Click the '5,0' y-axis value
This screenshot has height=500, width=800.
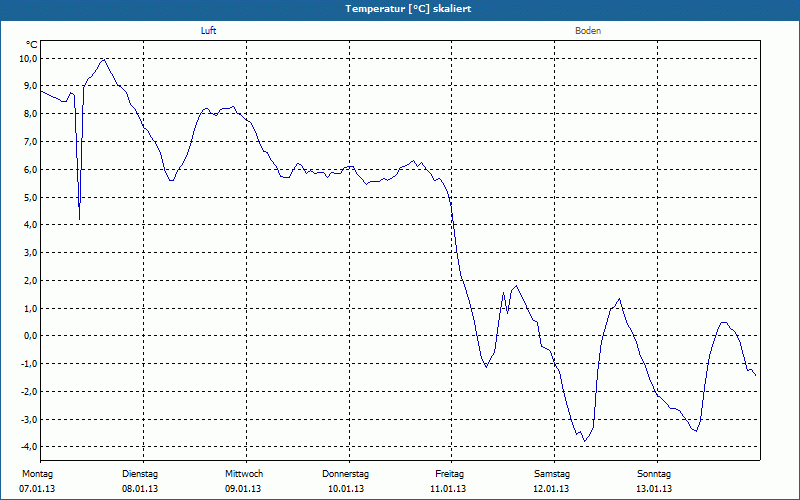(31, 197)
